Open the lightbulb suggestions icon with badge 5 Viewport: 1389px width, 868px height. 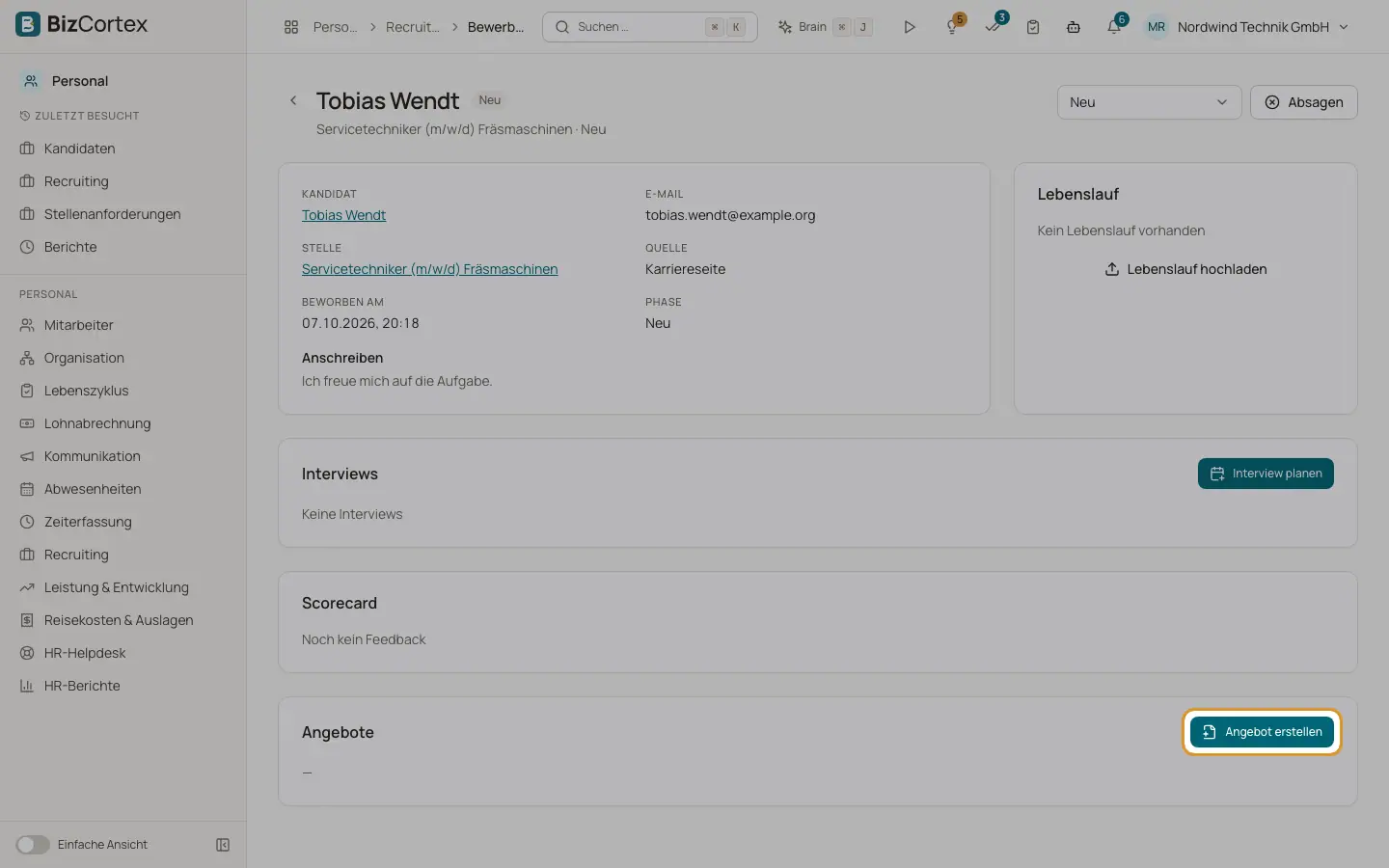(953, 26)
